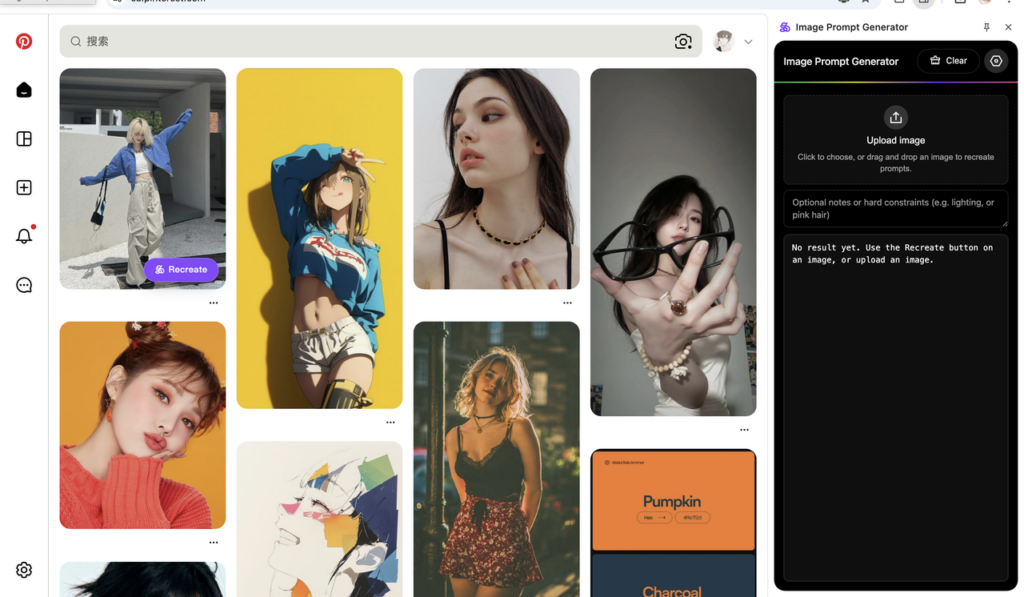
Task: Open the profile avatar
Action: [x=724, y=41]
